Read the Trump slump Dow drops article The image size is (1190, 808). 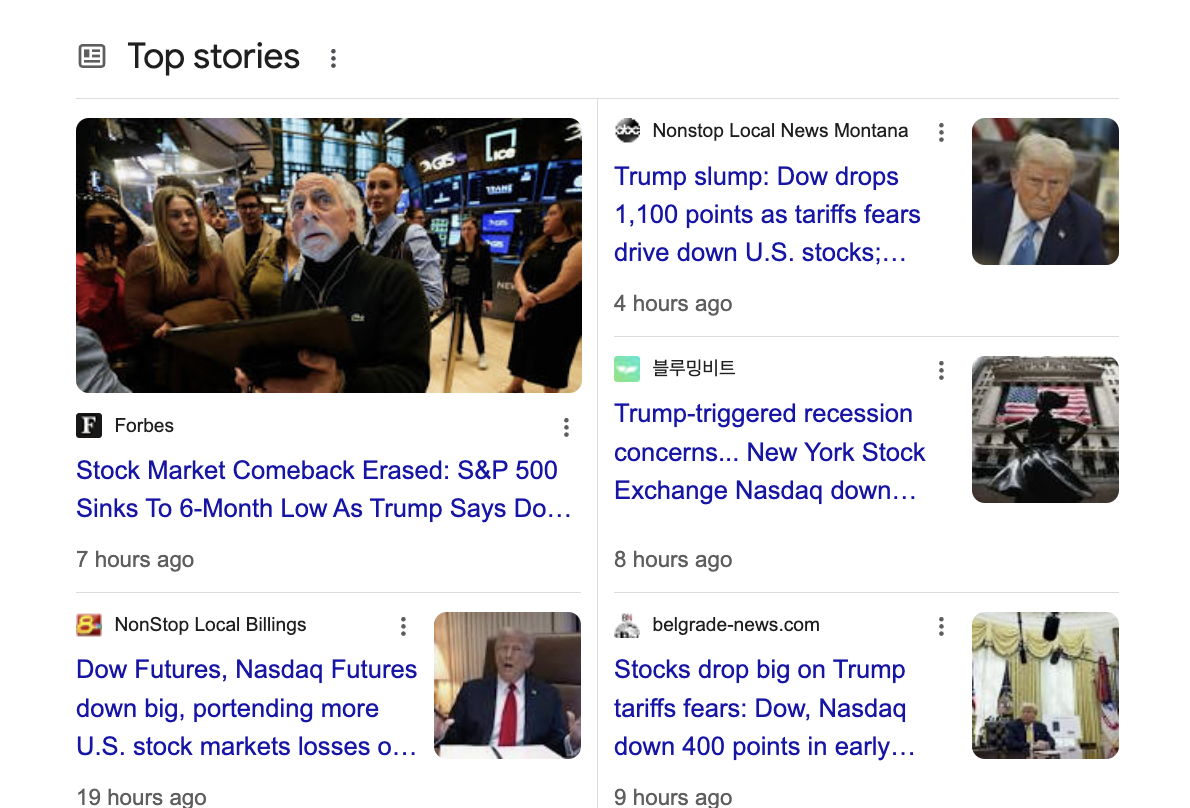766,214
